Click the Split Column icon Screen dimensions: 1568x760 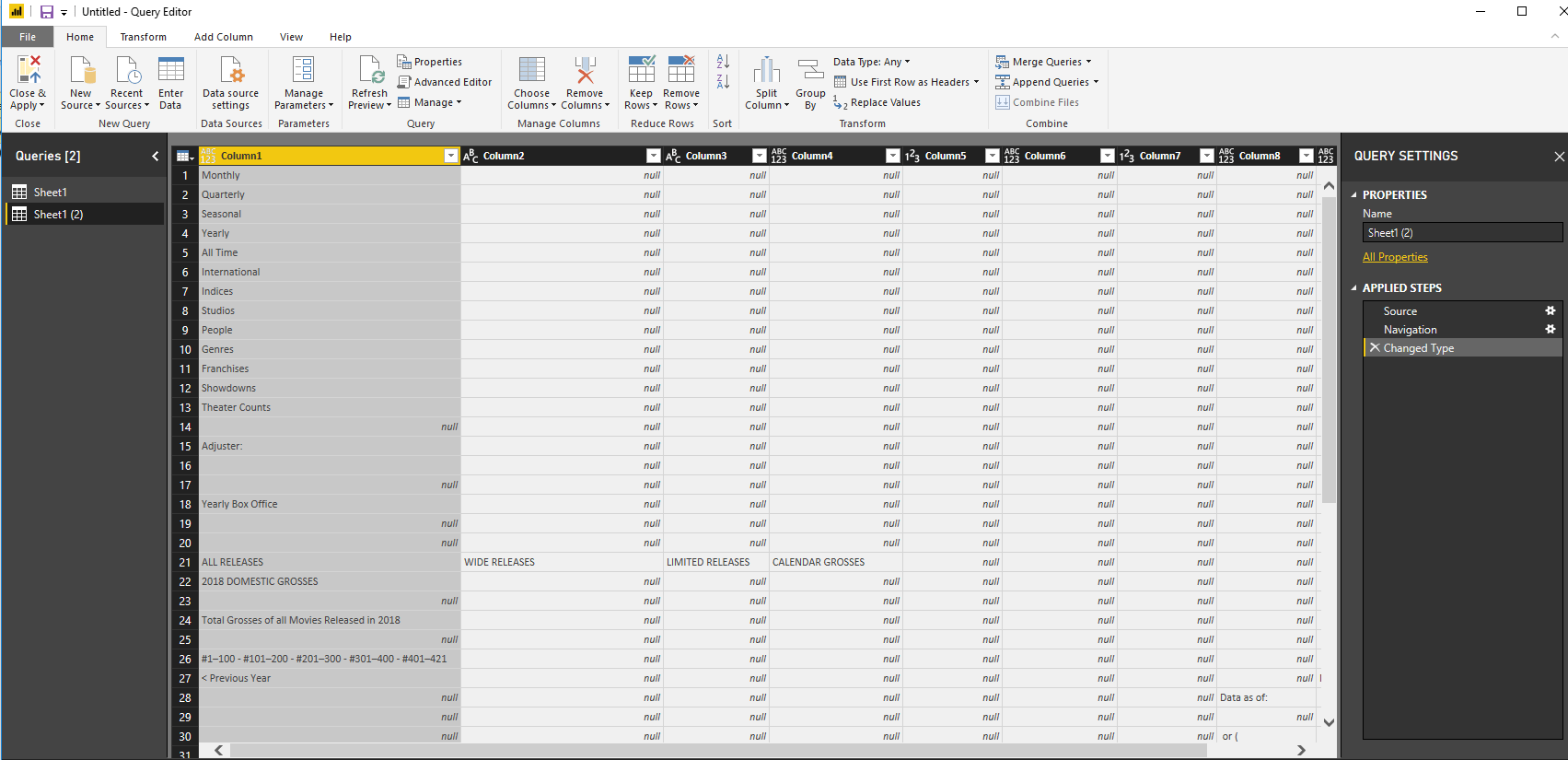tap(767, 70)
